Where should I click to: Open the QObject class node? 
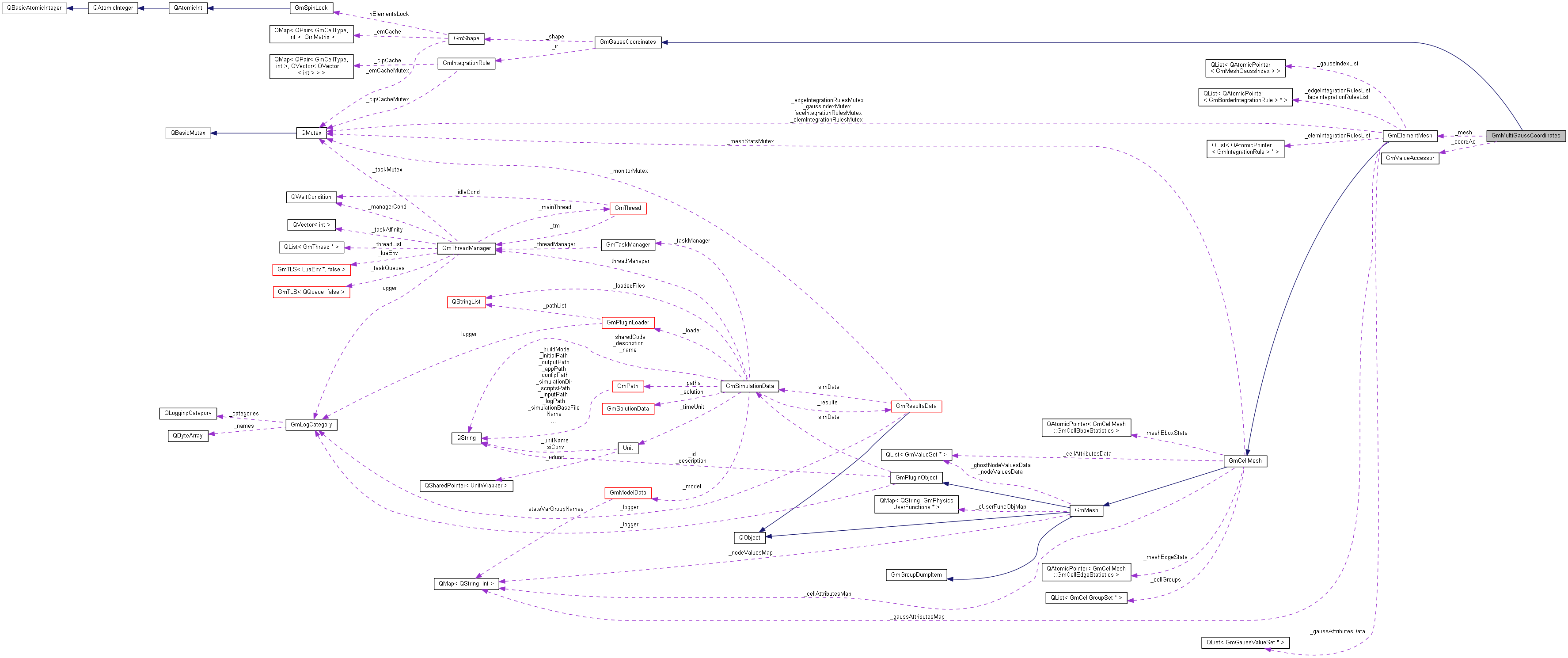pyautogui.click(x=750, y=538)
